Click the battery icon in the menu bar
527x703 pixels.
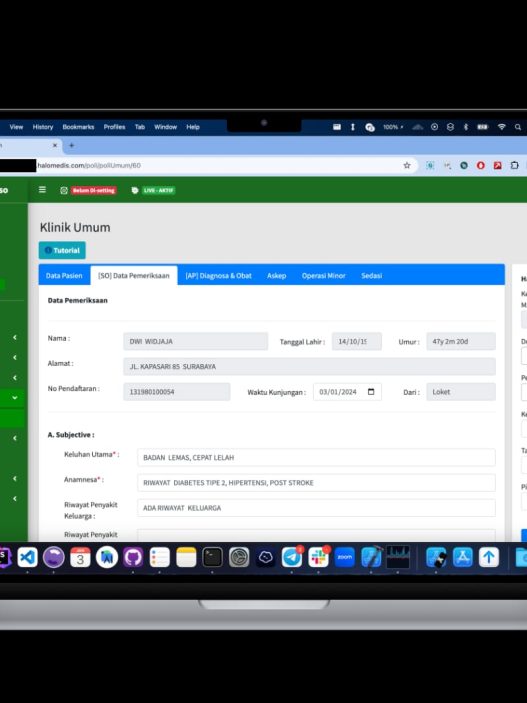pyautogui.click(x=483, y=127)
